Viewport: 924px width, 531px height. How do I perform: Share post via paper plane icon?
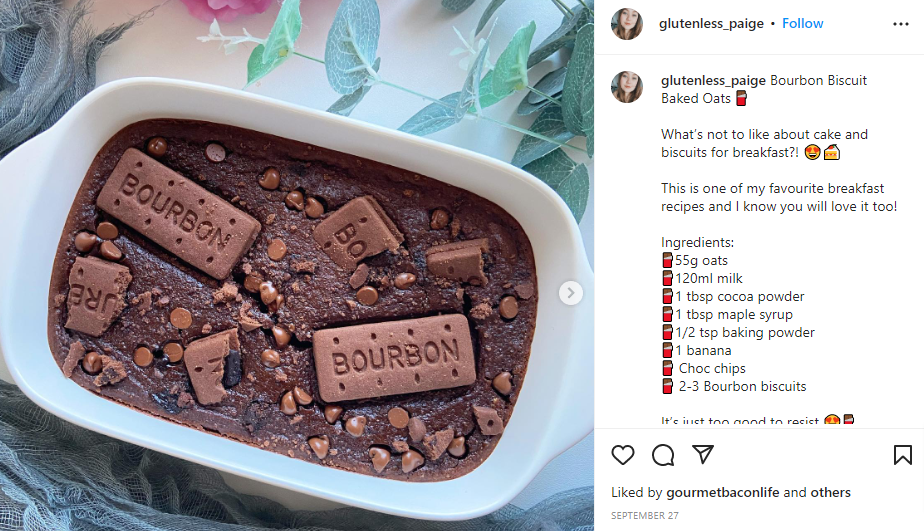coord(703,454)
